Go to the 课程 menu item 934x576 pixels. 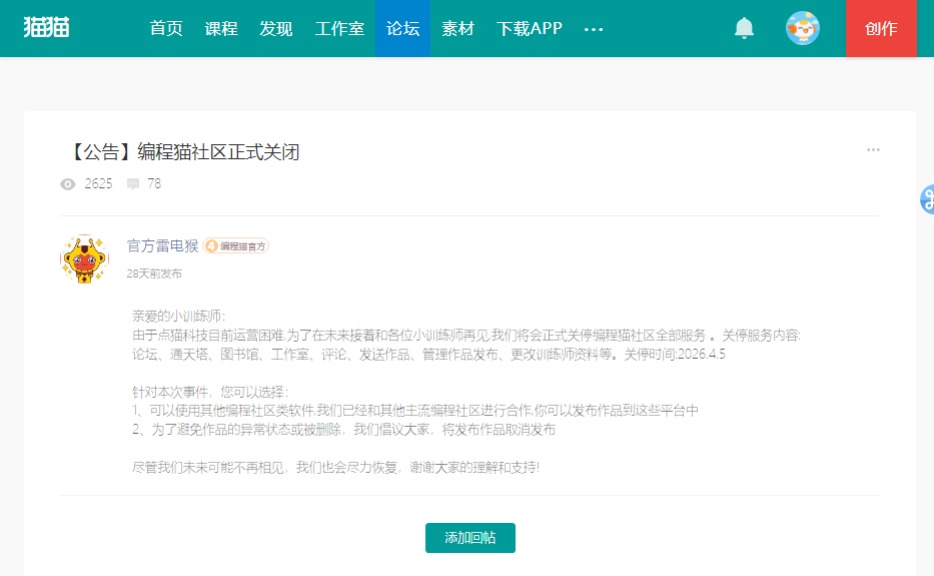[221, 28]
